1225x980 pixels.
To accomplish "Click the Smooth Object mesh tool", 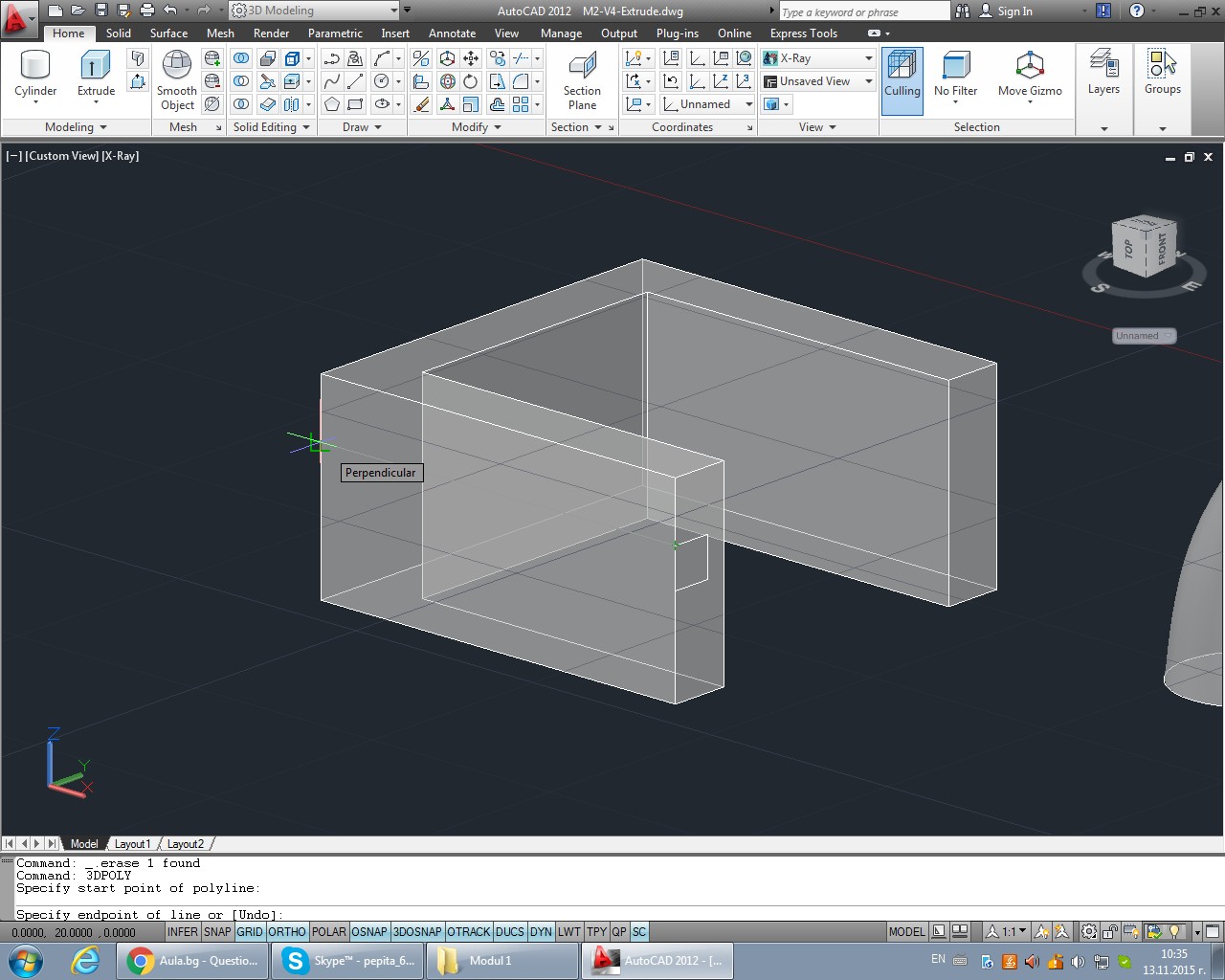I will [177, 80].
